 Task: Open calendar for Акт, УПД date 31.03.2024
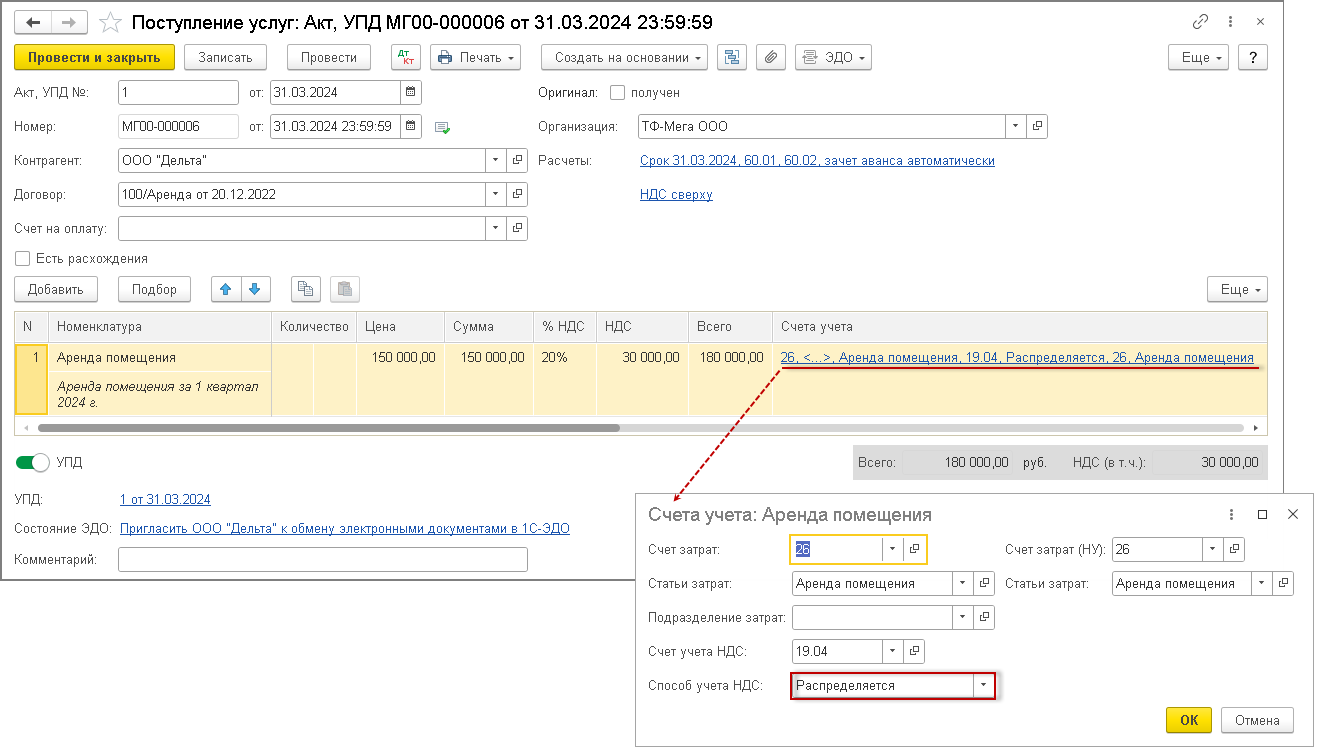(x=410, y=92)
